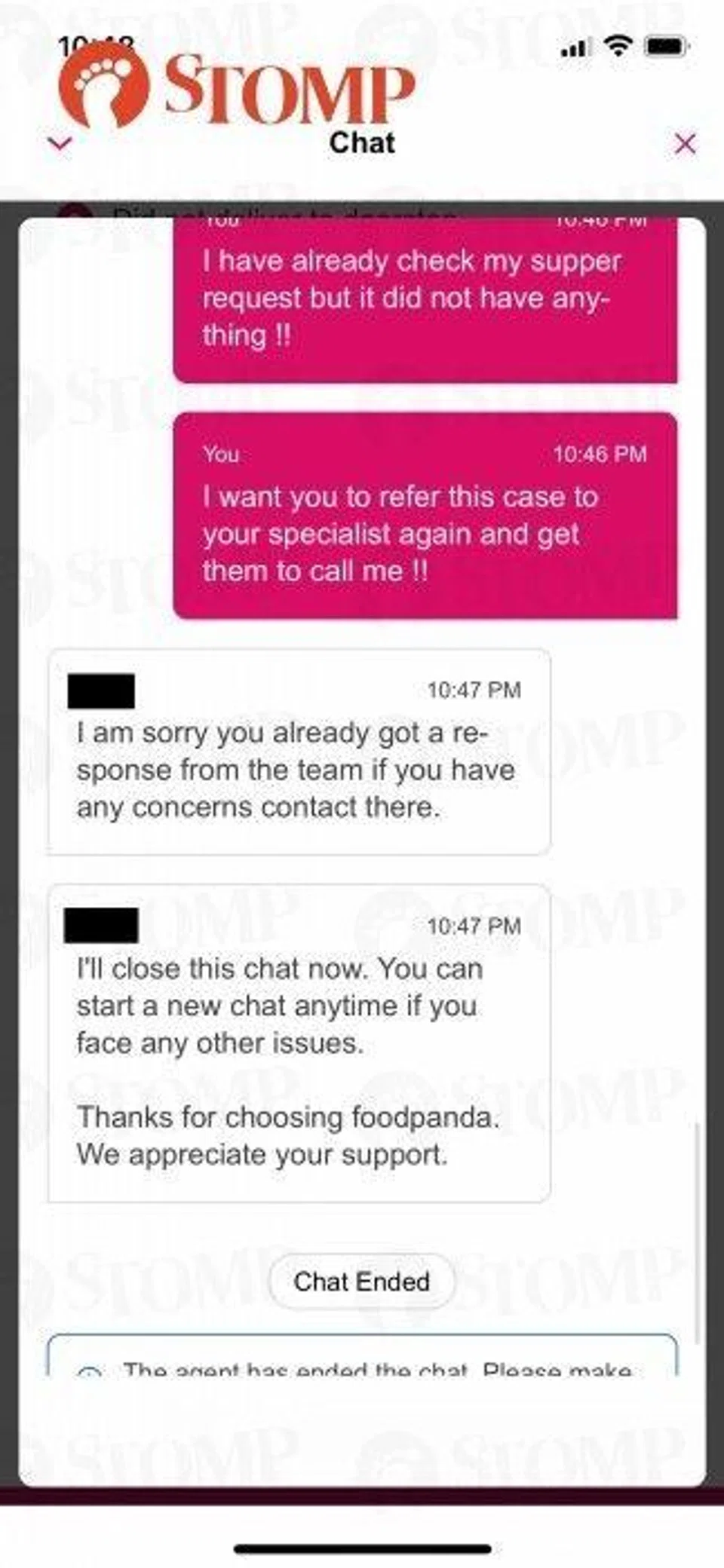Viewport: 724px width, 1568px height.
Task: Tap the redacted agent name on second reply
Action: click(x=101, y=925)
